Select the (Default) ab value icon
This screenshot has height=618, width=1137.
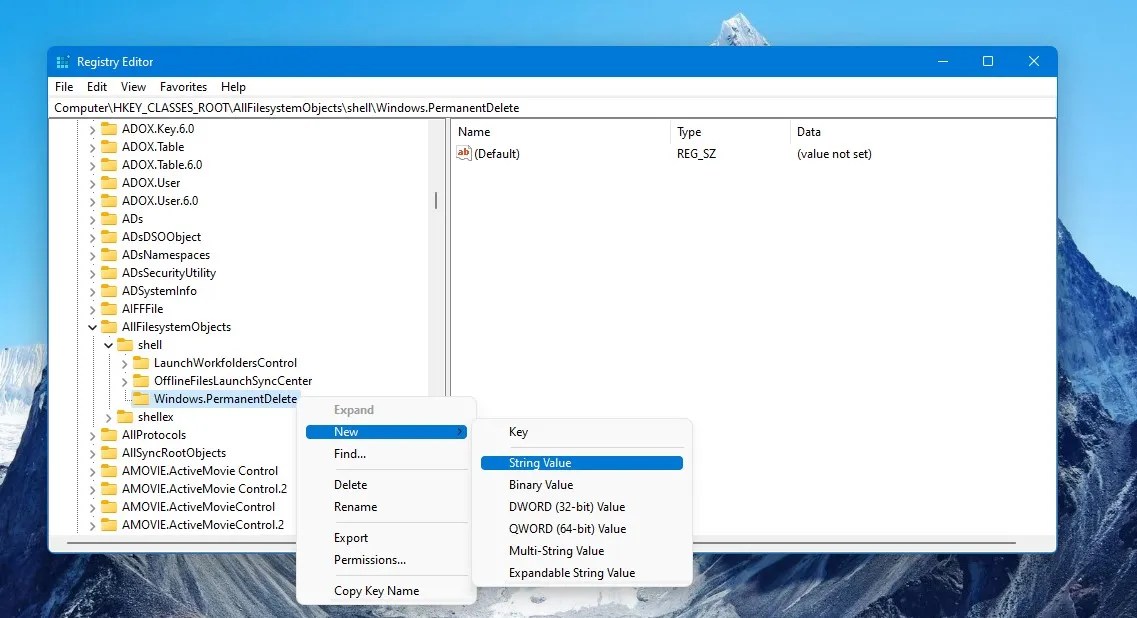point(463,153)
